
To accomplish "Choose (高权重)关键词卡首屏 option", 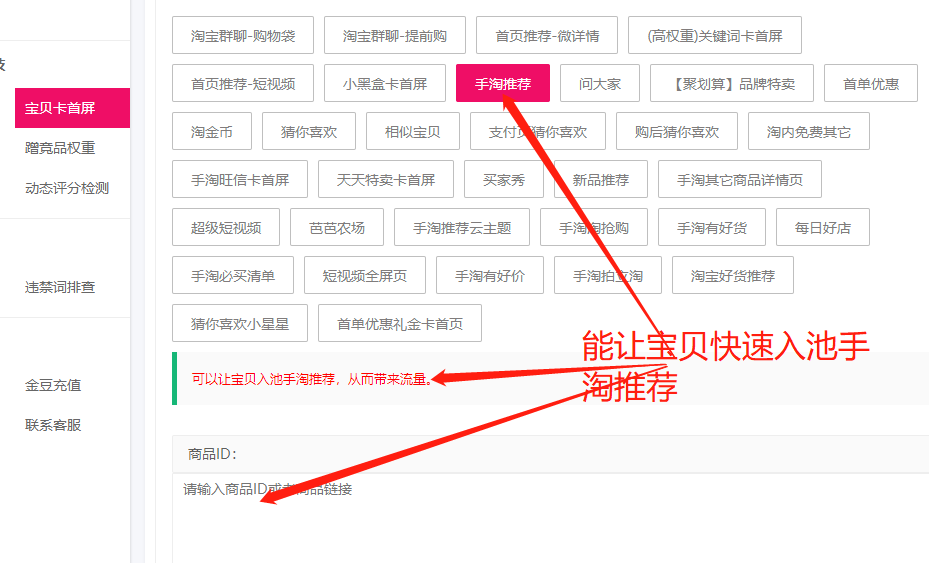I will [x=715, y=36].
